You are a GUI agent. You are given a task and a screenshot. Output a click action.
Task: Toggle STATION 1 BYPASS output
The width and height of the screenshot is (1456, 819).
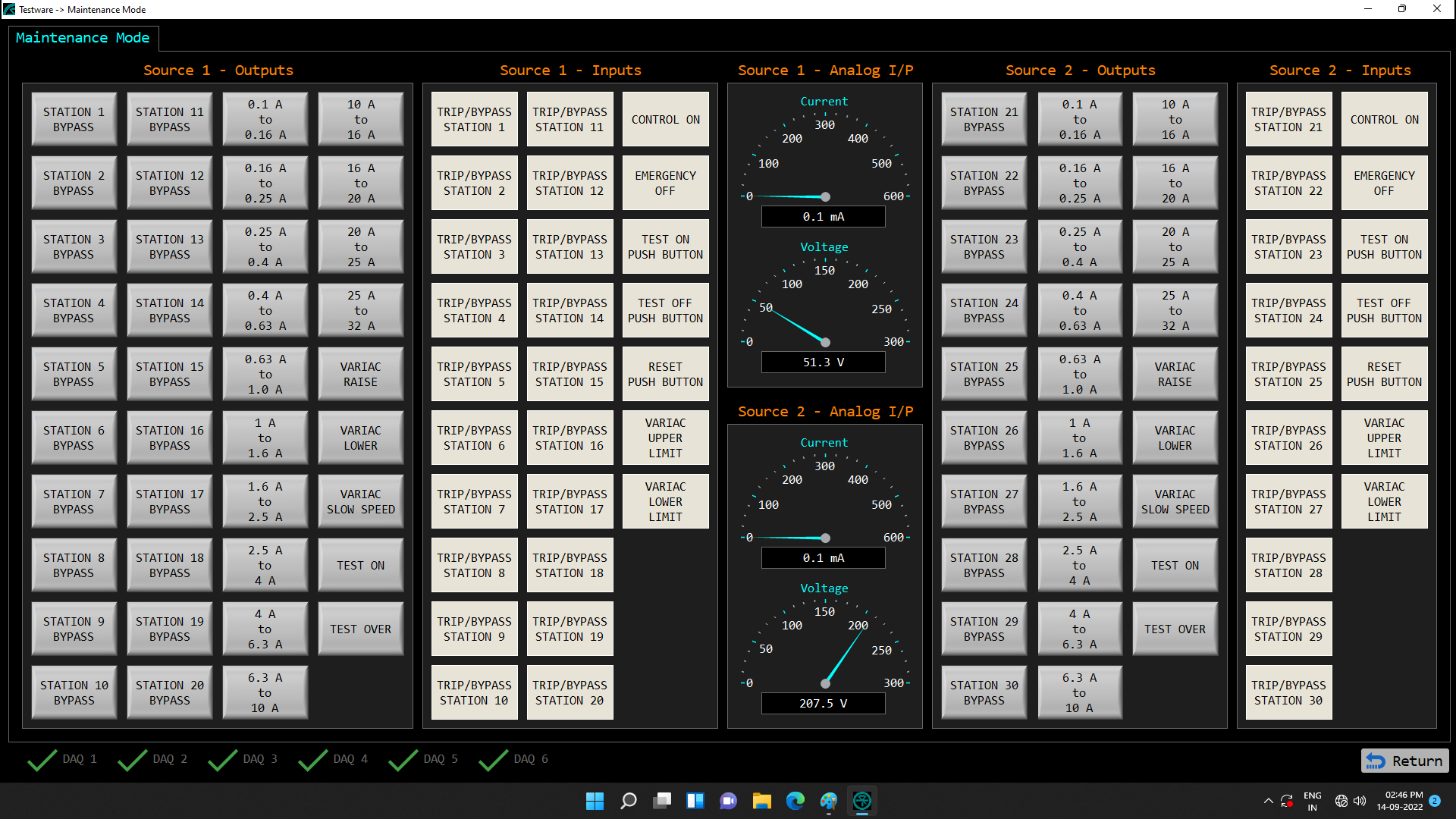click(x=74, y=120)
